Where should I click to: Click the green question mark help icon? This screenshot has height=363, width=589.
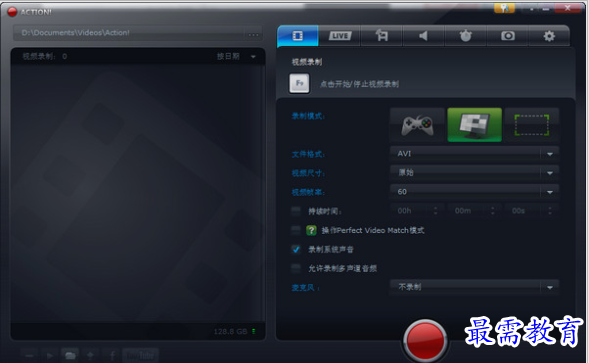(311, 230)
